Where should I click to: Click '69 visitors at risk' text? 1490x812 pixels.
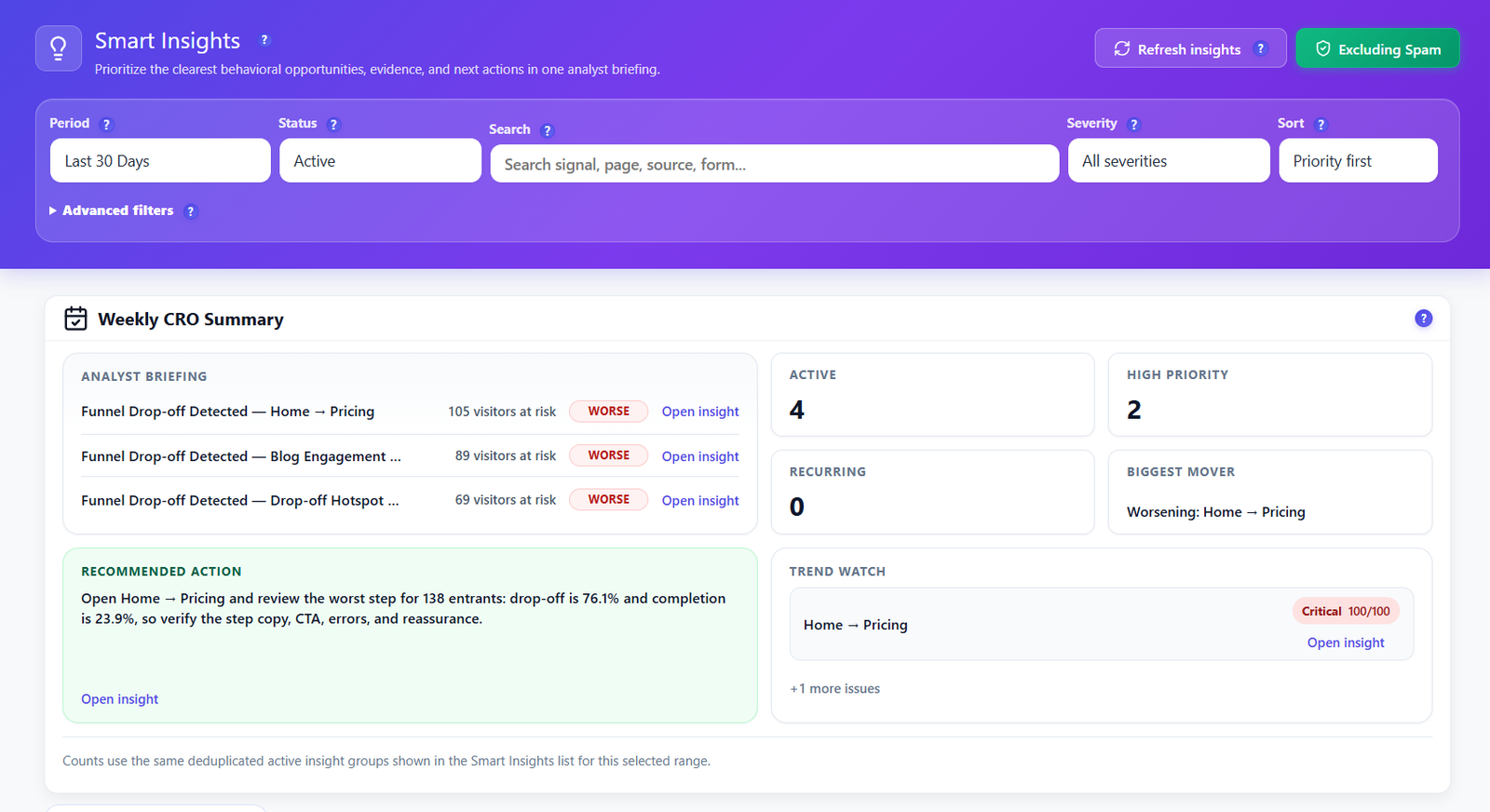[506, 500]
